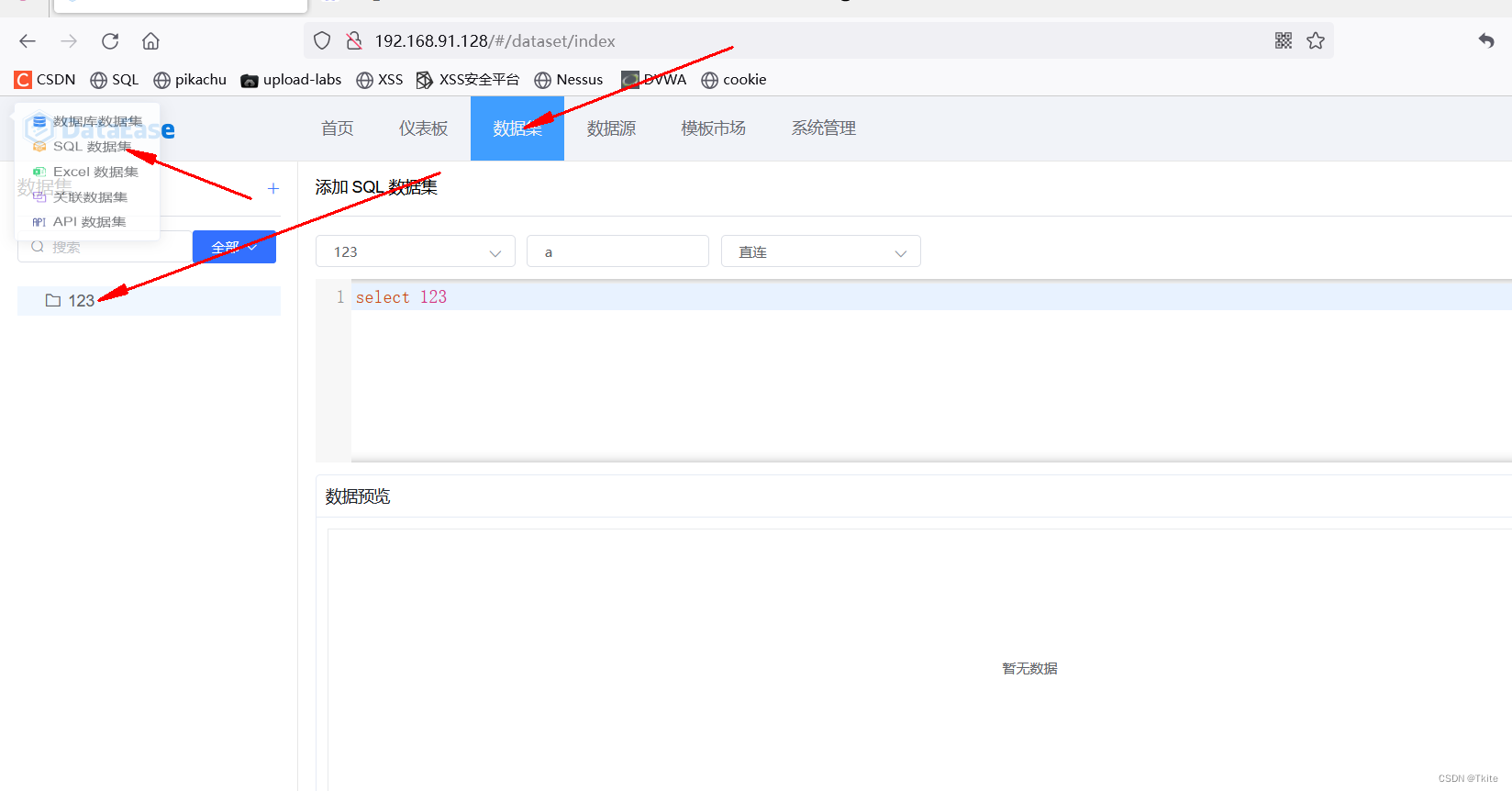Click the dataset search field
Screen dimensions: 1512x791
(x=105, y=247)
